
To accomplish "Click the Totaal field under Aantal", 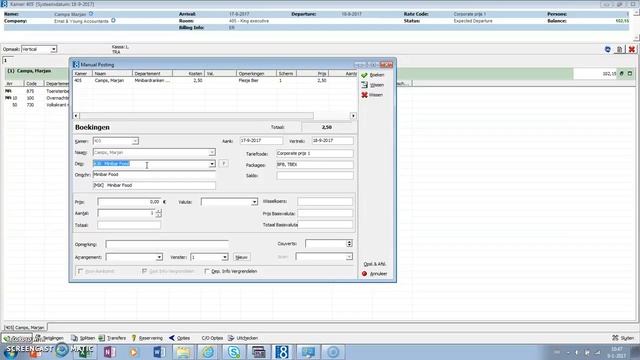I will pos(129,225).
